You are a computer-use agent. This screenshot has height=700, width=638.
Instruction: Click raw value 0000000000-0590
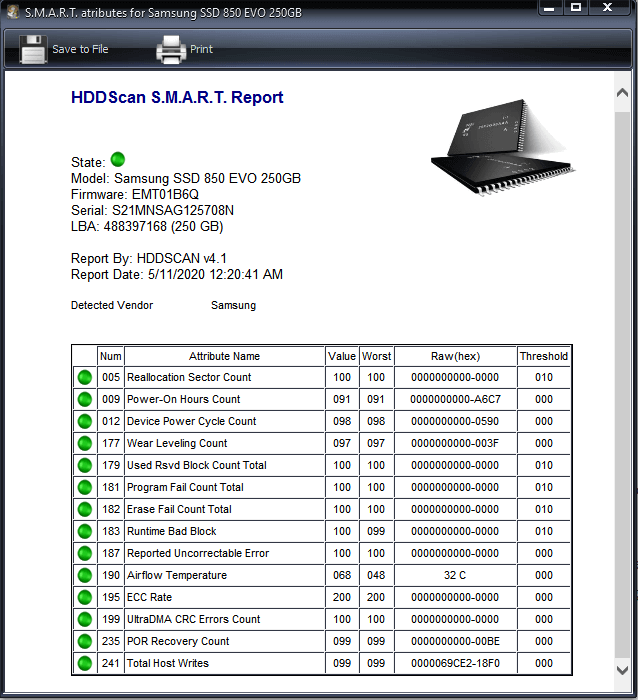455,421
